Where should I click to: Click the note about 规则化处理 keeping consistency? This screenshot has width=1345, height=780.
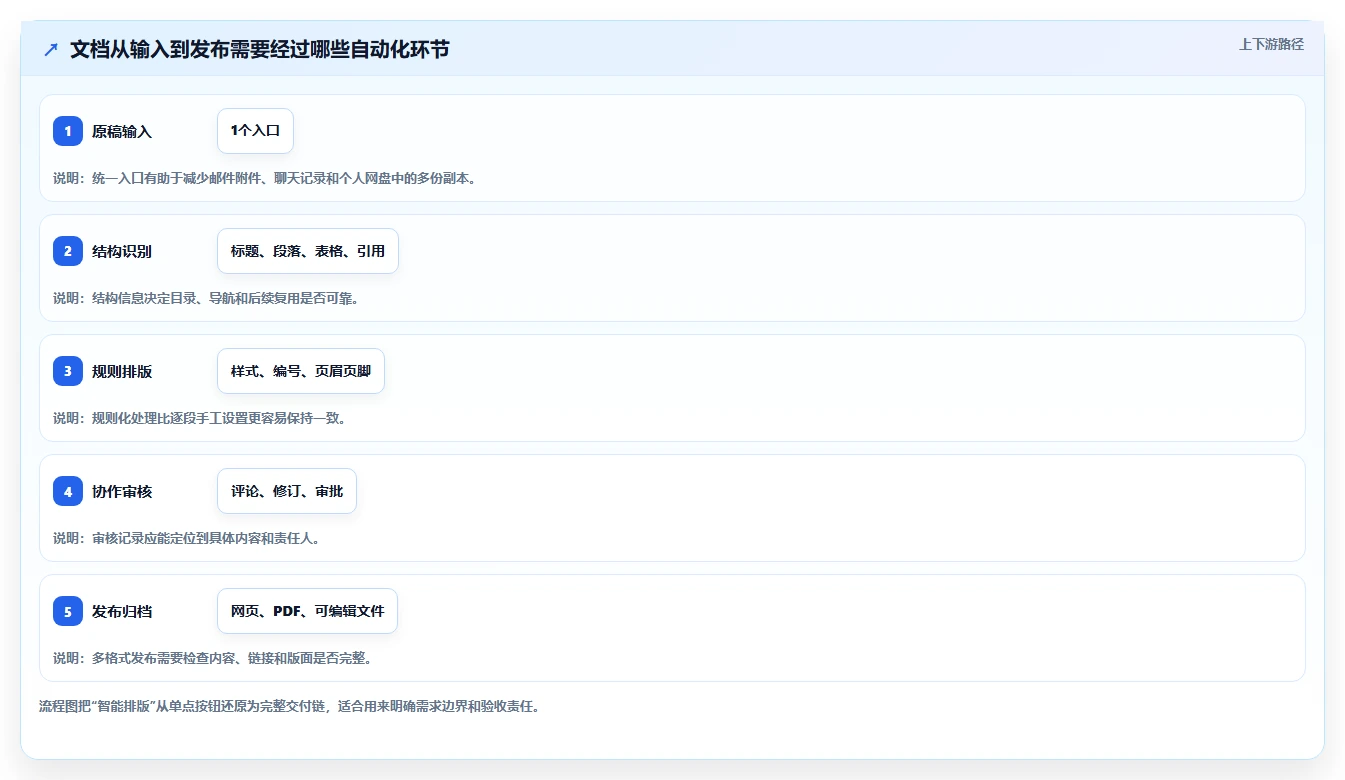[x=200, y=418]
